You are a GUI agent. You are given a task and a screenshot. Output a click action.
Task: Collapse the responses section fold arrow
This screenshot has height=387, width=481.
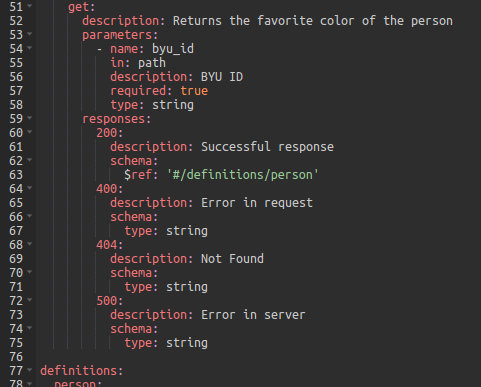click(x=30, y=118)
